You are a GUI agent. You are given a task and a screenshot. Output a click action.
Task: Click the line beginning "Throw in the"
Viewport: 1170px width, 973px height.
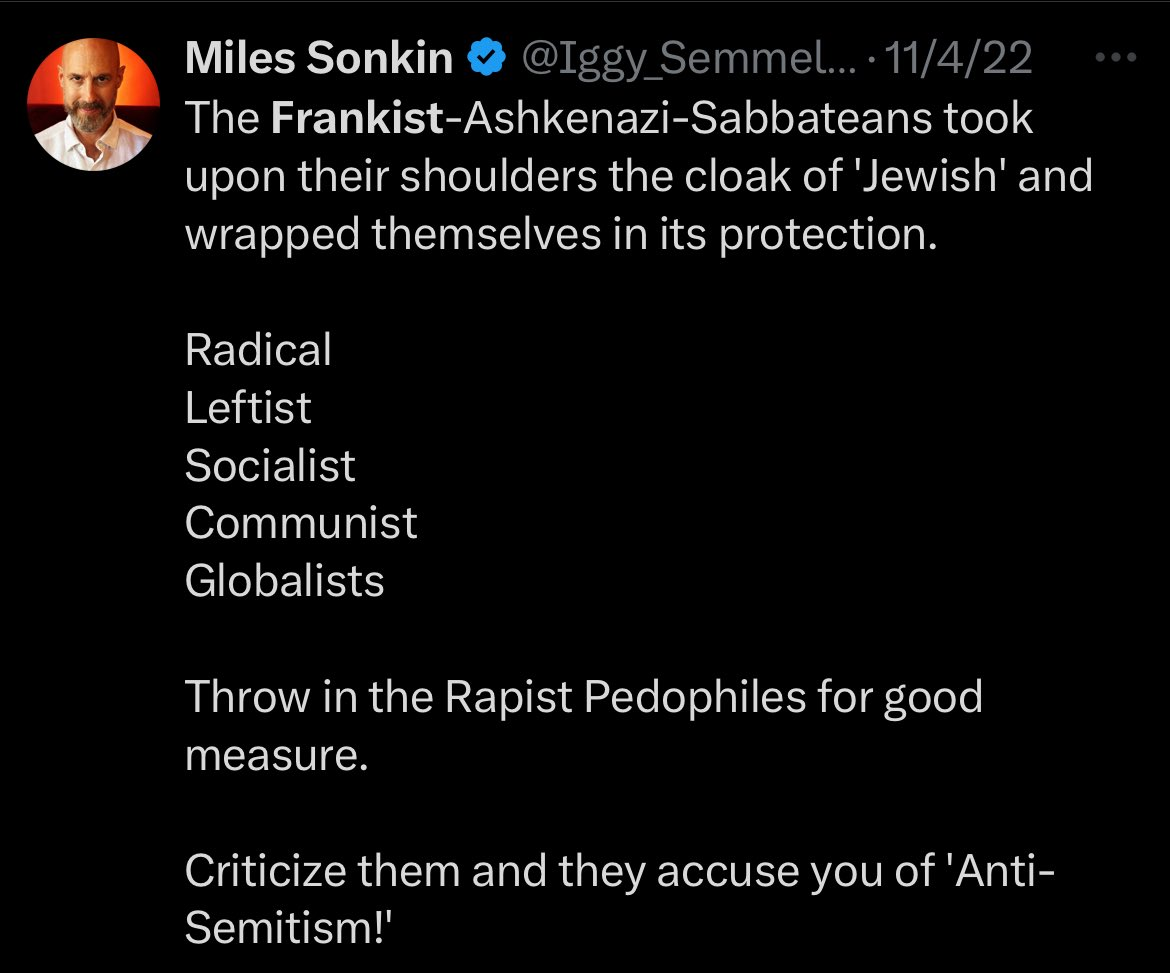[x=584, y=697]
